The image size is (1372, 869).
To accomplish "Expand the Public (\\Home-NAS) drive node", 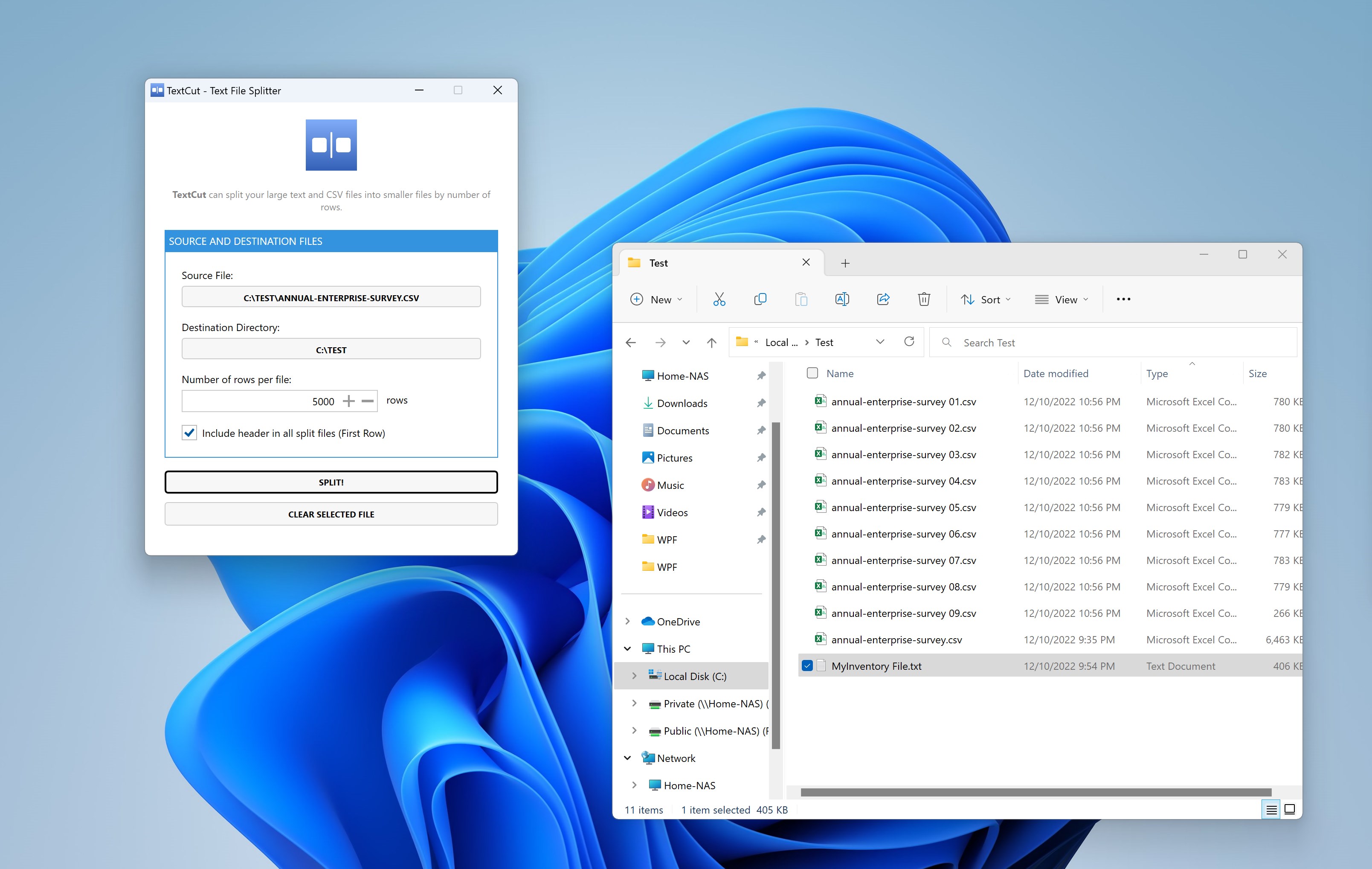I will [634, 731].
